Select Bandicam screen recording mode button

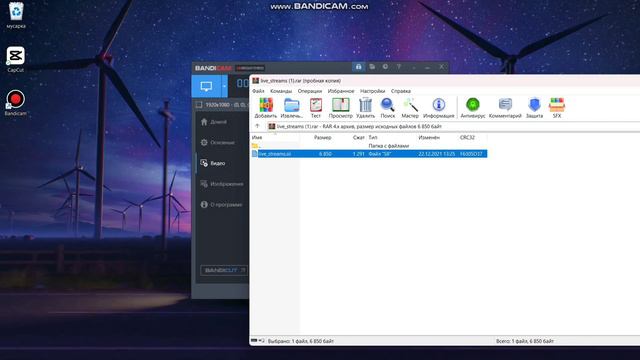tap(206, 86)
